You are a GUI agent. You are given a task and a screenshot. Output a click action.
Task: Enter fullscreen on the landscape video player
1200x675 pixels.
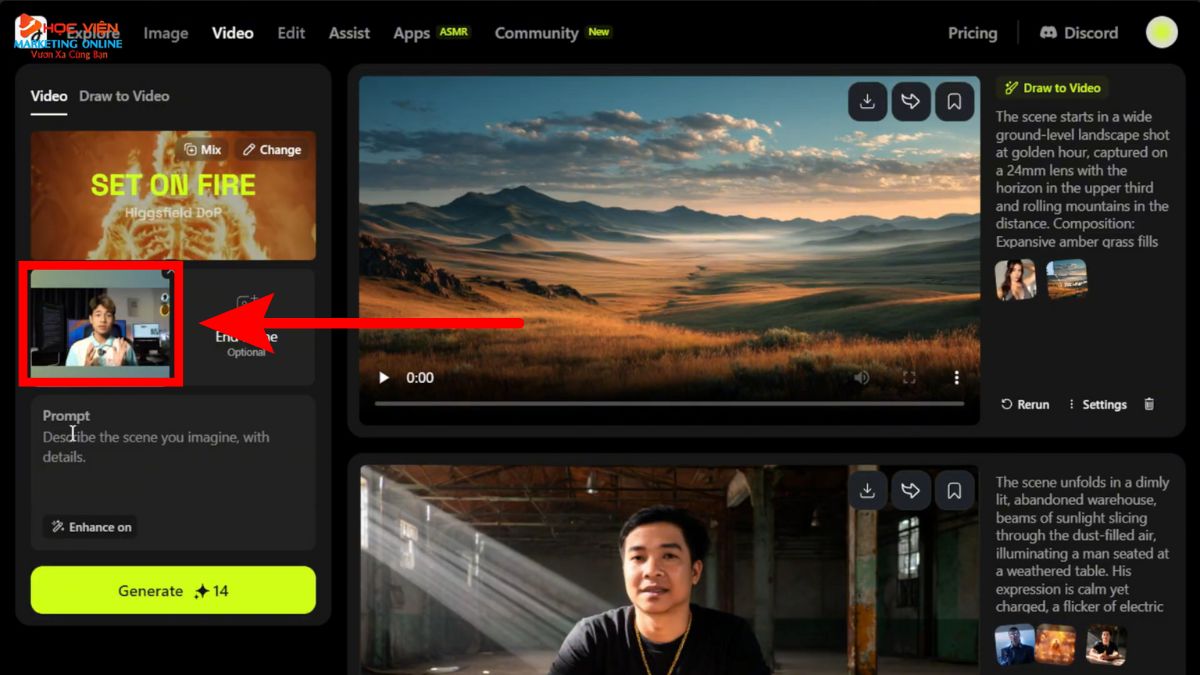pyautogui.click(x=909, y=378)
